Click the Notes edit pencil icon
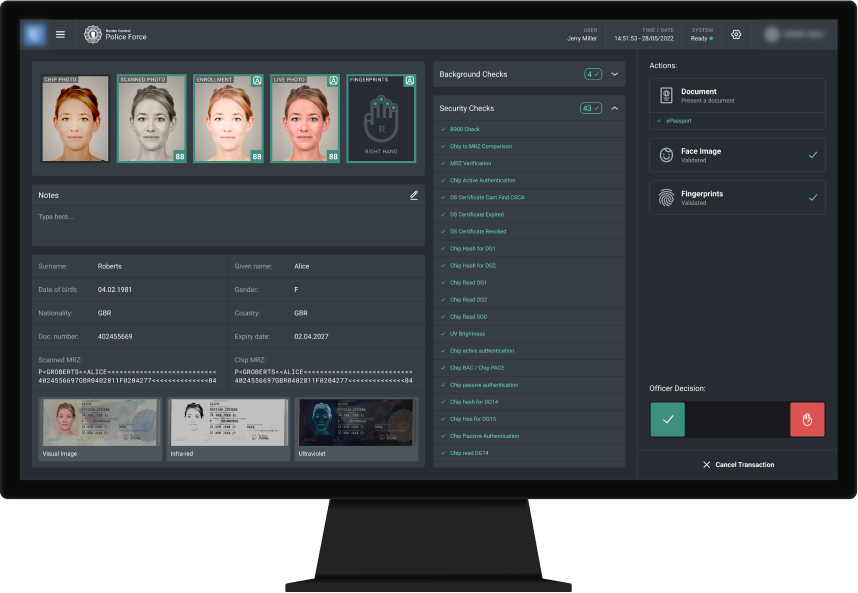The image size is (858, 593). [x=414, y=195]
